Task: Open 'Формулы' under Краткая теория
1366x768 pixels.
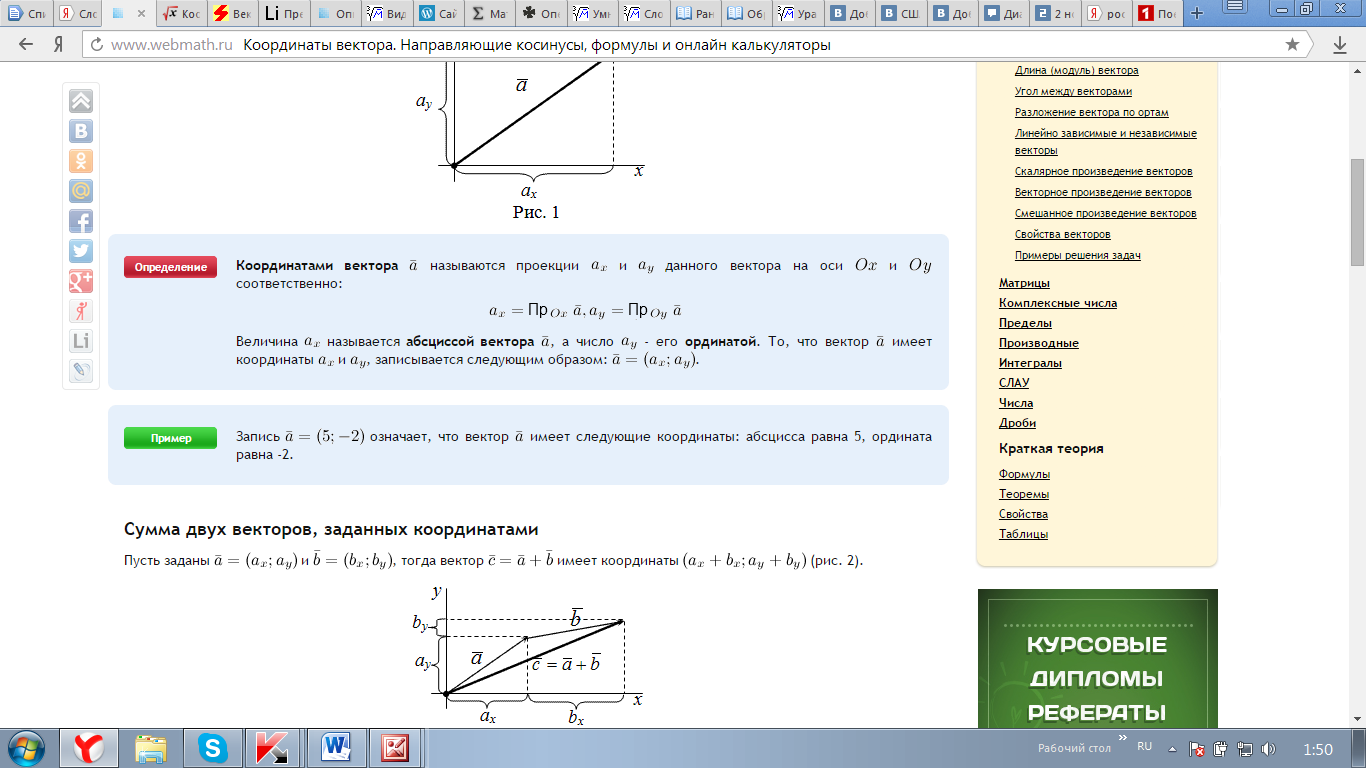Action: click(1024, 474)
